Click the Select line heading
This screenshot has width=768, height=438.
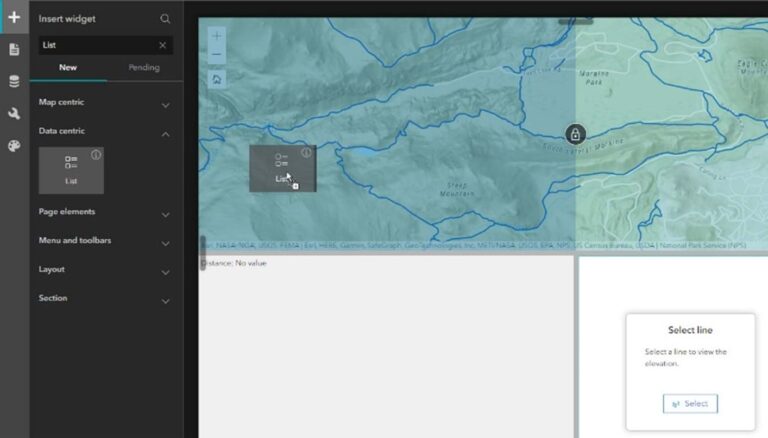coord(690,330)
